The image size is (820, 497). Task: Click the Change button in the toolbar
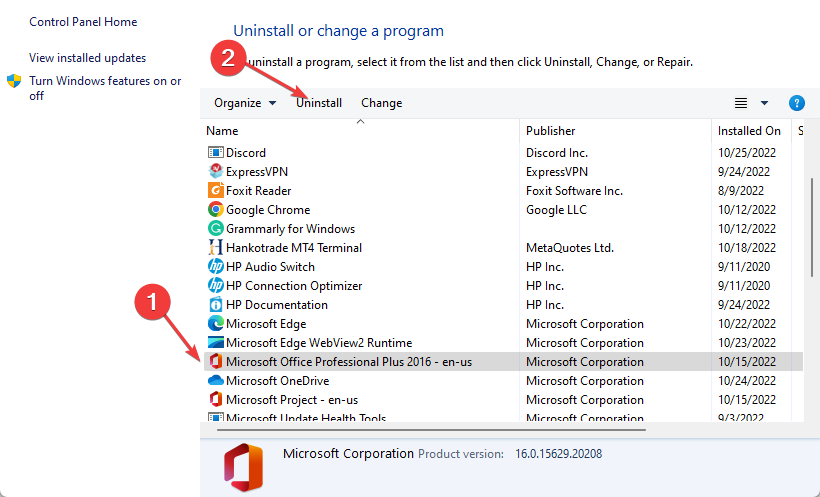381,103
